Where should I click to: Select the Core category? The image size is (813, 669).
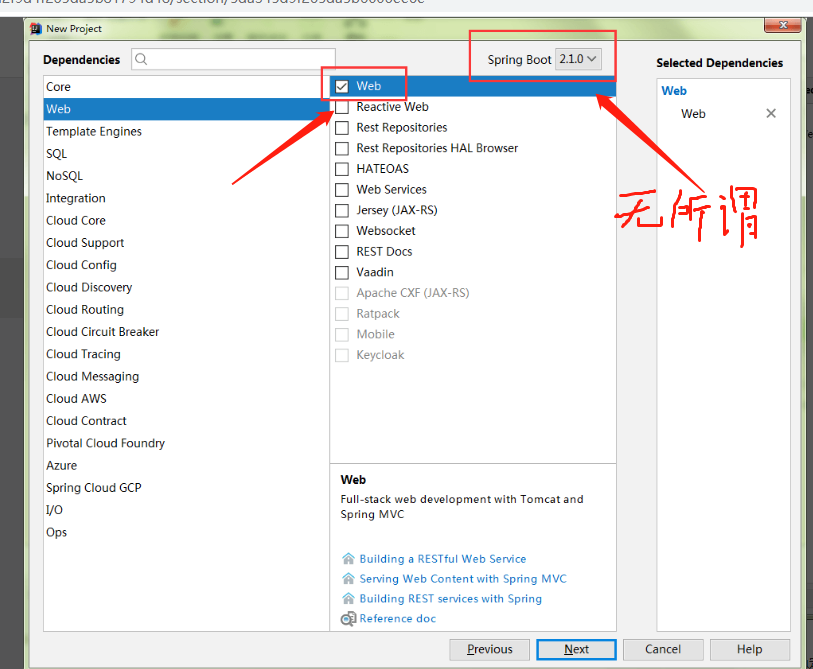pos(186,87)
